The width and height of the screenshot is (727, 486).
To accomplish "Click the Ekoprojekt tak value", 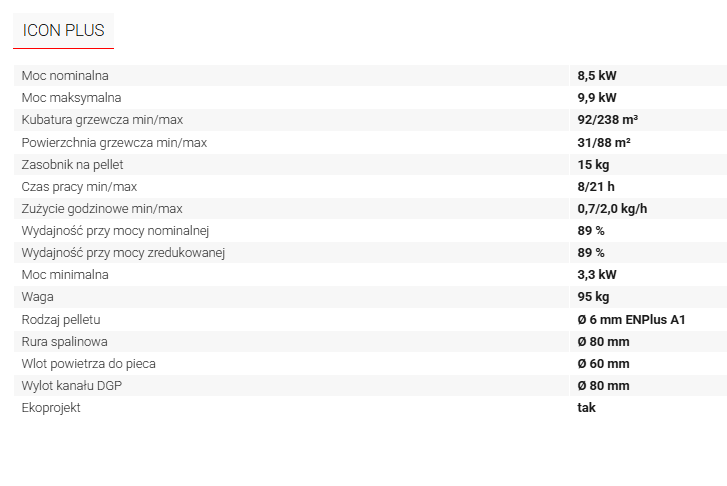I will click(587, 408).
